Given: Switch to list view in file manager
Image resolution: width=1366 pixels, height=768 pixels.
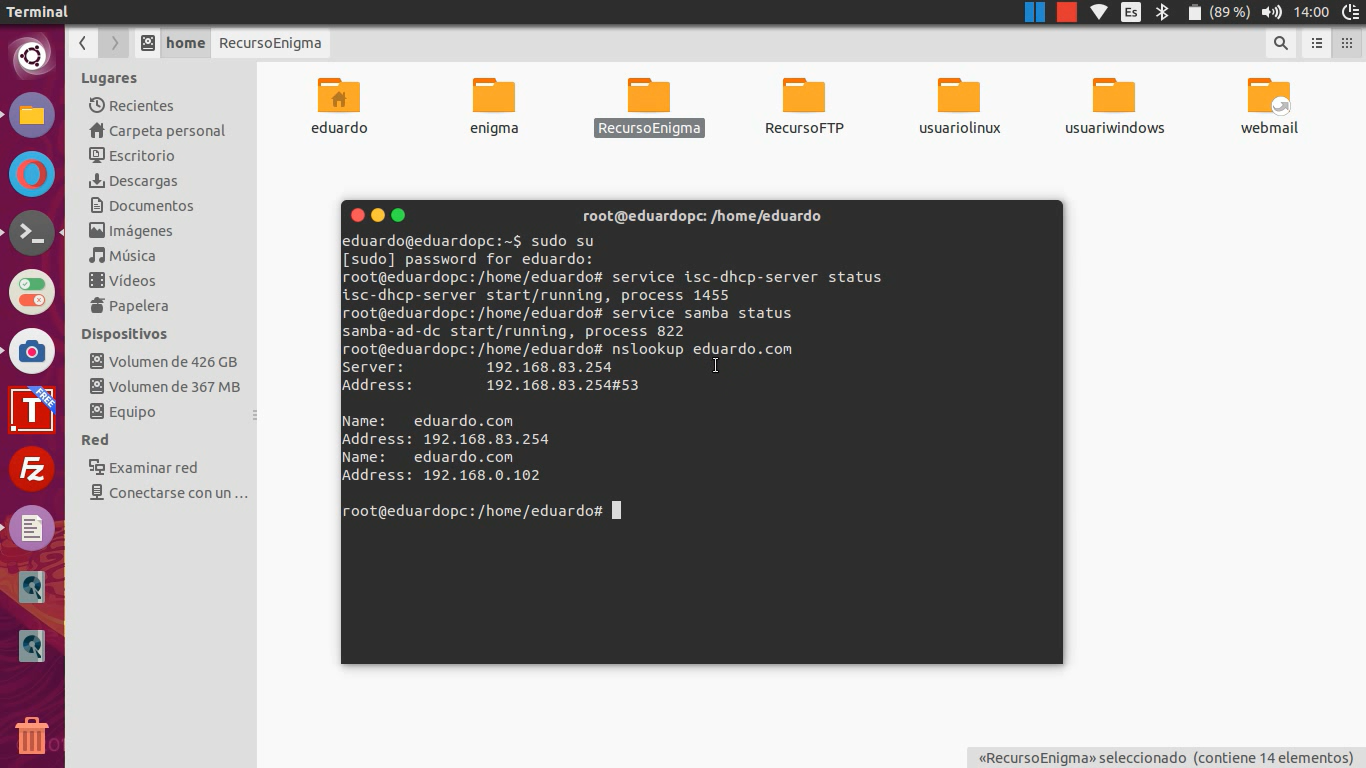Looking at the screenshot, I should [x=1317, y=43].
